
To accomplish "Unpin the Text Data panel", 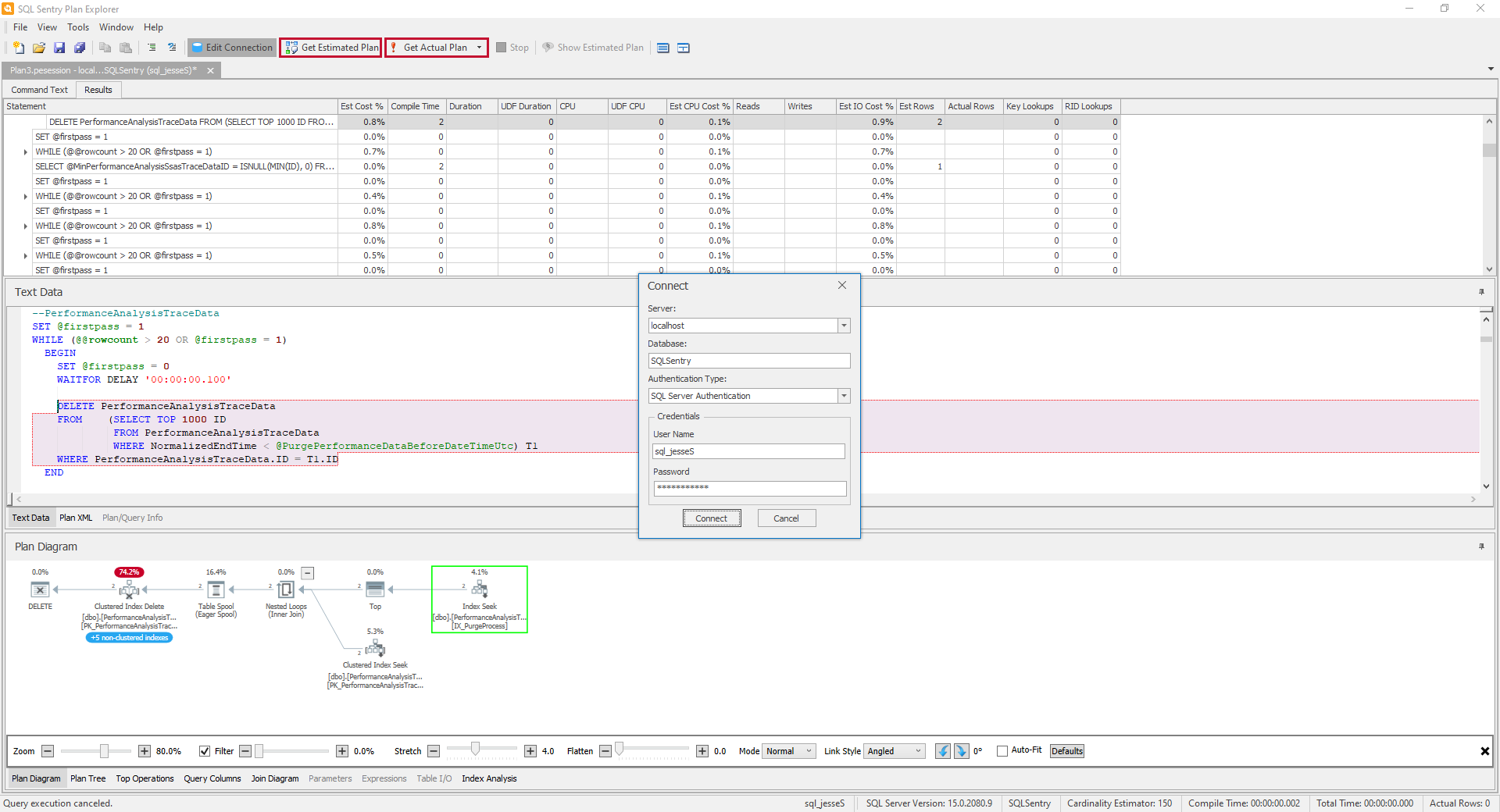I will coord(1481,292).
